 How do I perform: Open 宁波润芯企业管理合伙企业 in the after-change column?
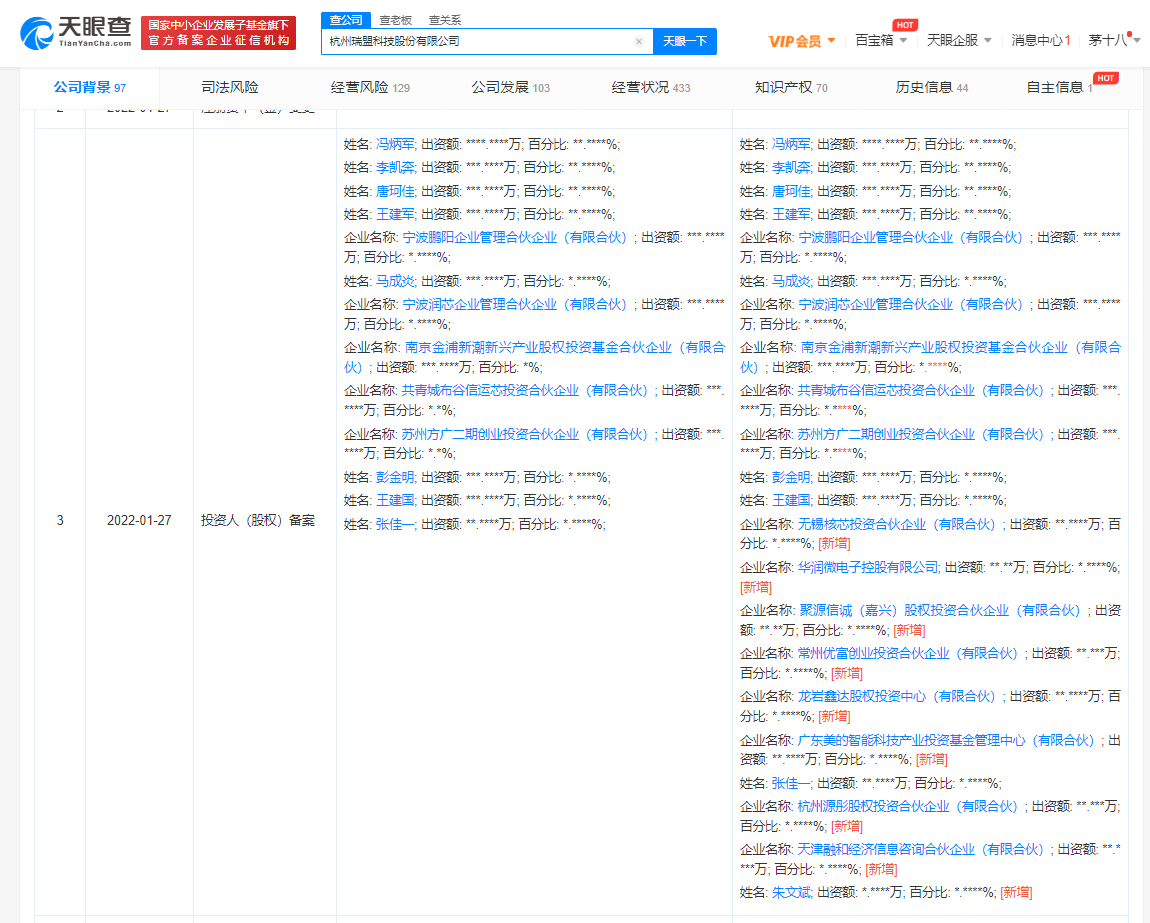point(911,304)
